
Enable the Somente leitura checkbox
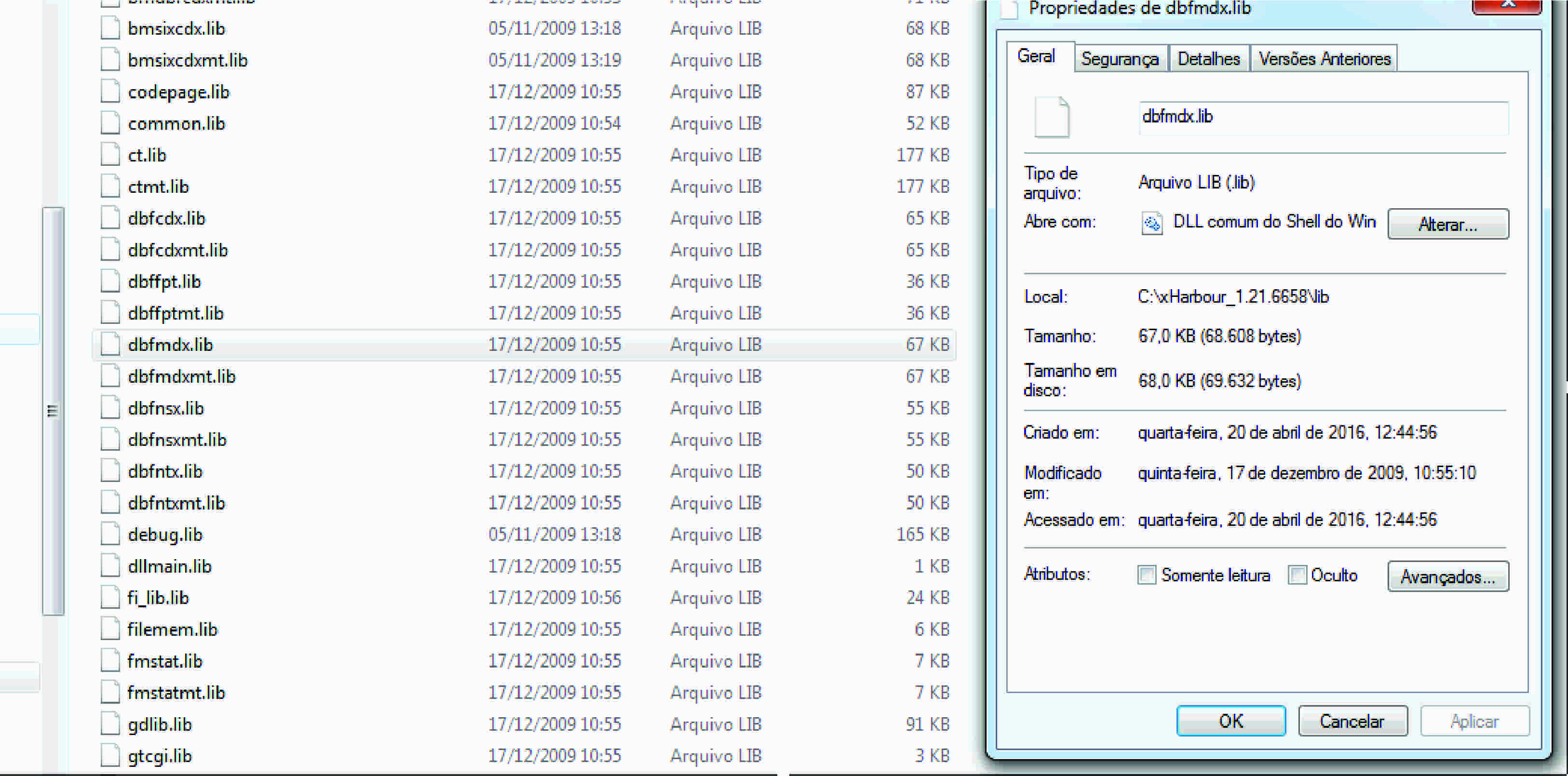(1147, 575)
